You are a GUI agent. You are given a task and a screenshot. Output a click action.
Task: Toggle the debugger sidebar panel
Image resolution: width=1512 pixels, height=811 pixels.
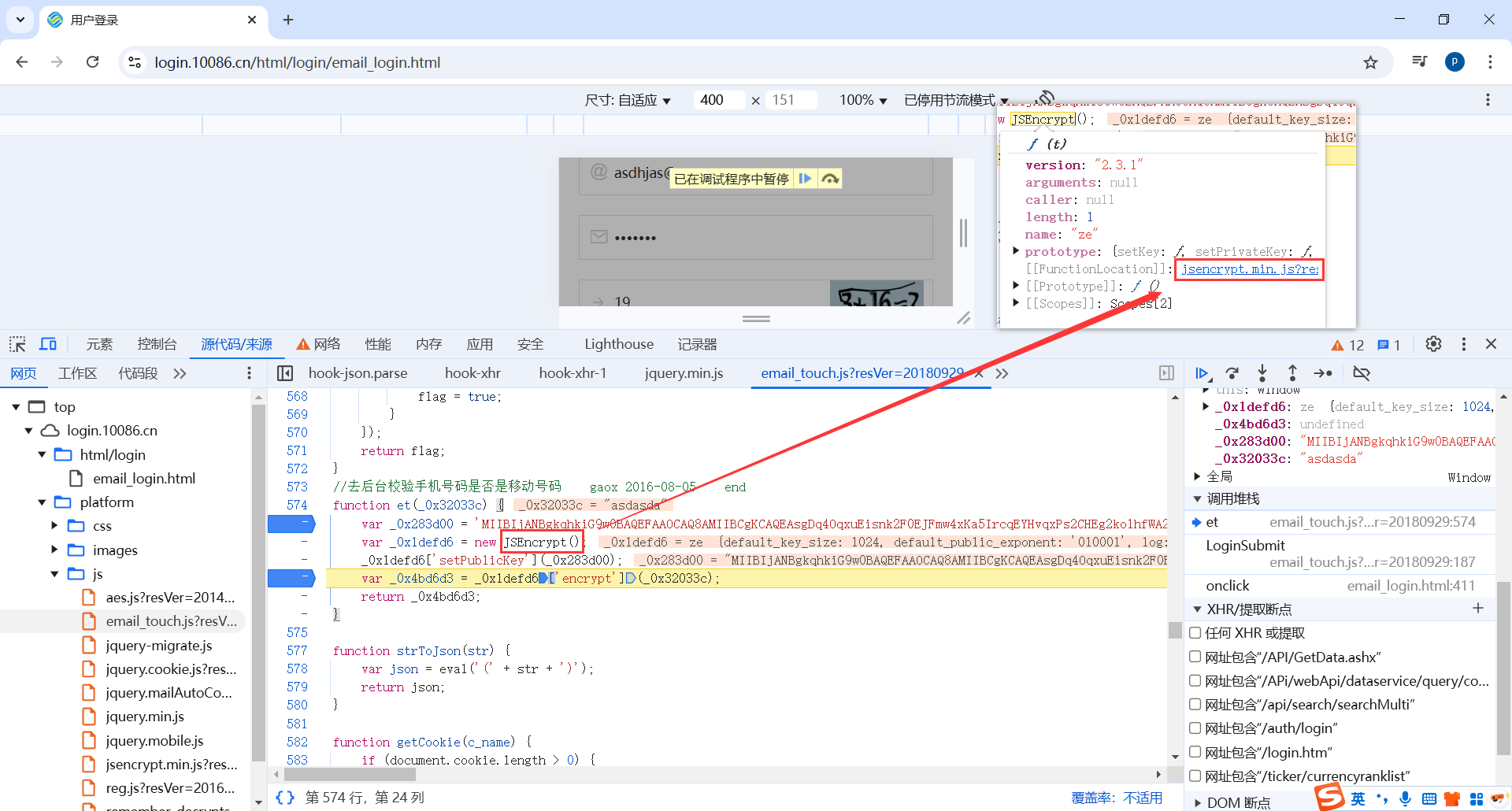1166,373
